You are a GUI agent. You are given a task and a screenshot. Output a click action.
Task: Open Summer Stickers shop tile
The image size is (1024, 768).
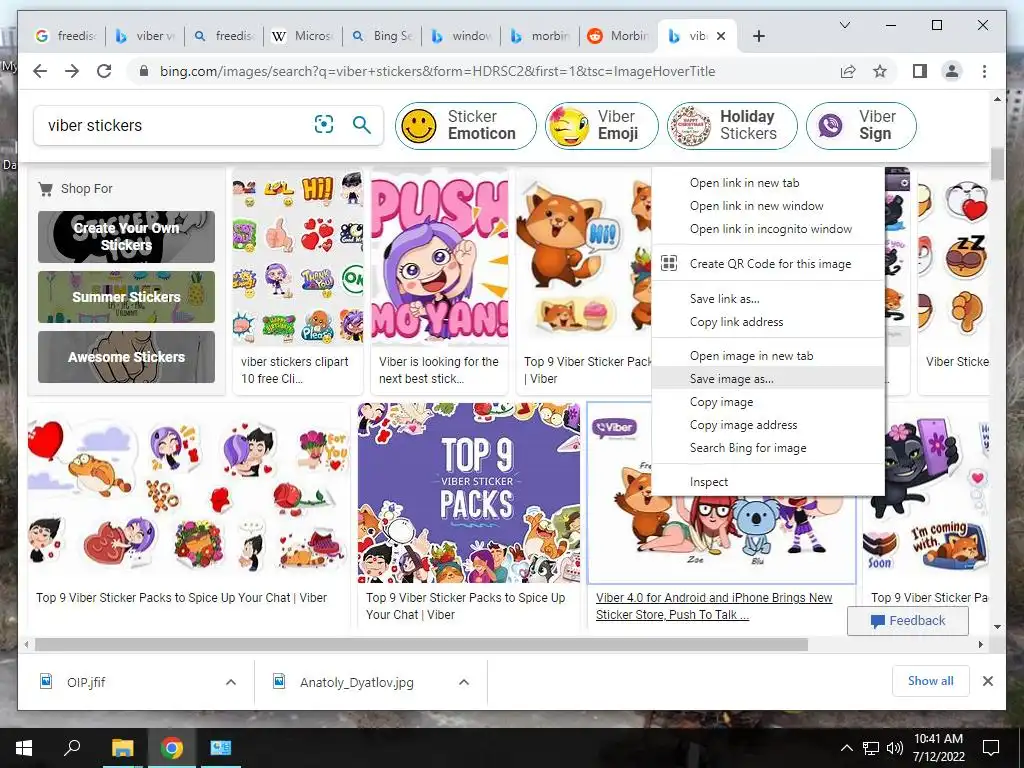pyautogui.click(x=126, y=296)
